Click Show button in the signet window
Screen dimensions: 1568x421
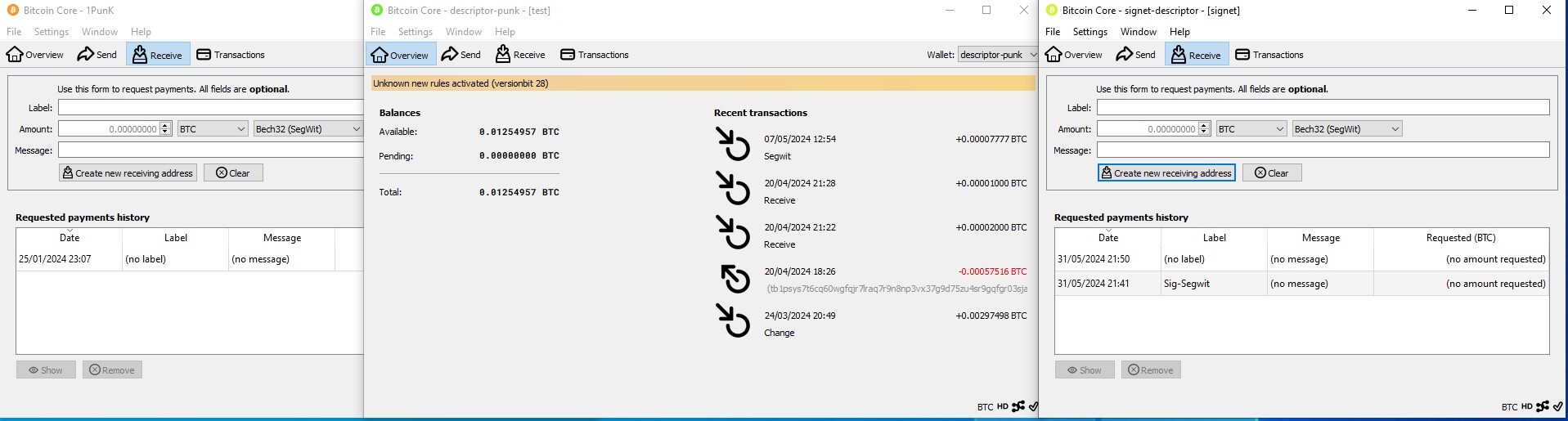point(1085,370)
